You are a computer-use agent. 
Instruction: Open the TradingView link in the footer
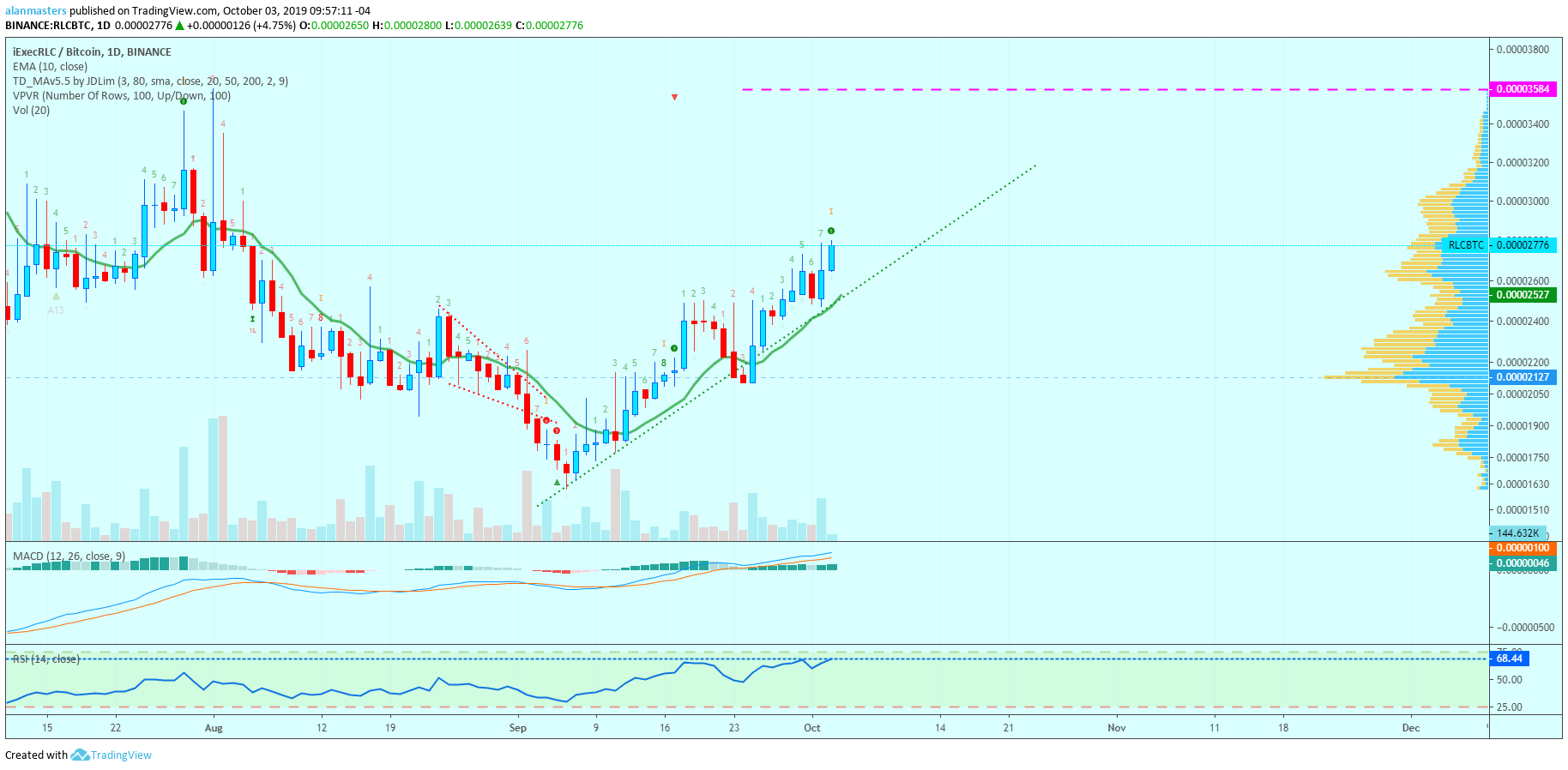point(121,755)
